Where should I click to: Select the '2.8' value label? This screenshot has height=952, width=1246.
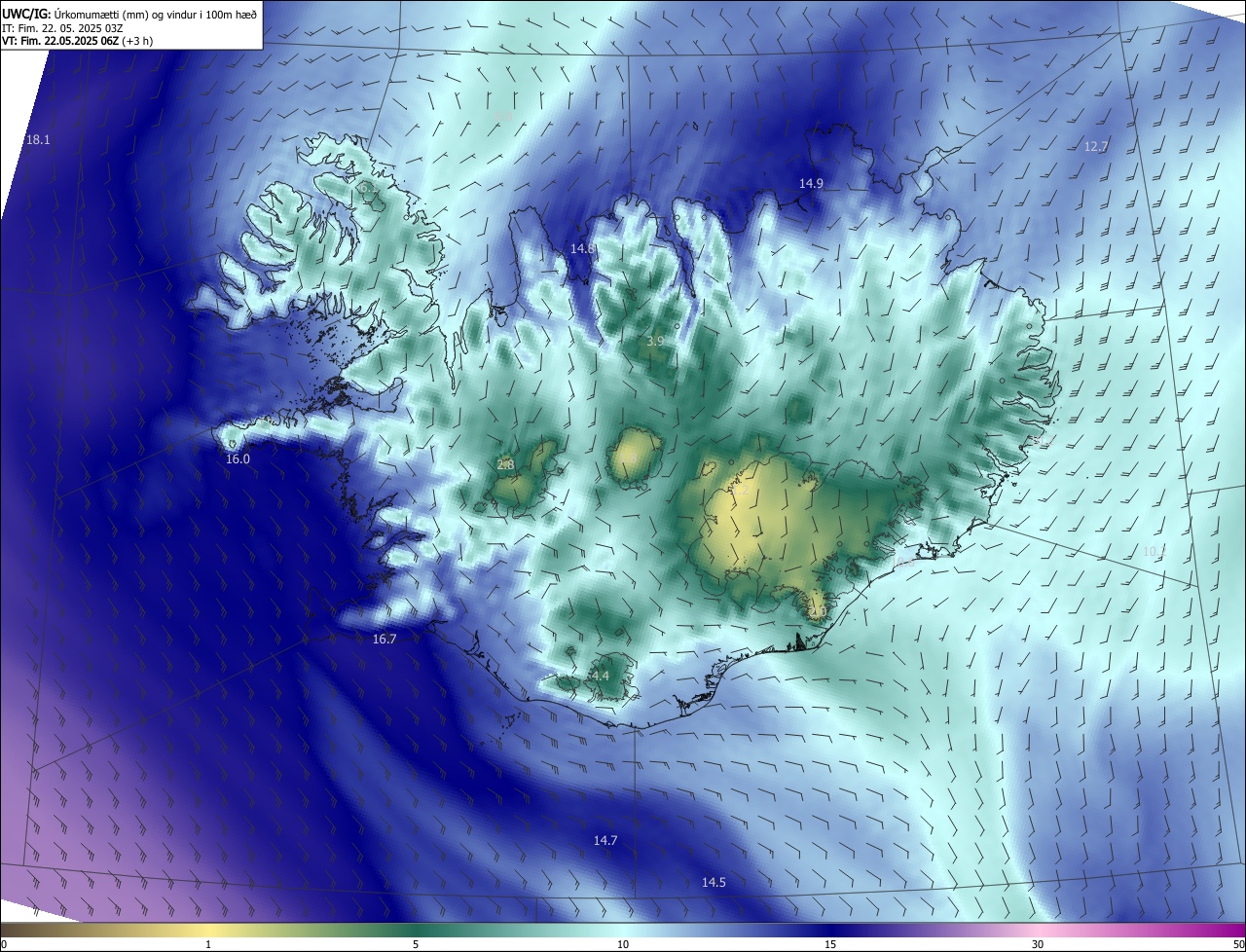(505, 465)
